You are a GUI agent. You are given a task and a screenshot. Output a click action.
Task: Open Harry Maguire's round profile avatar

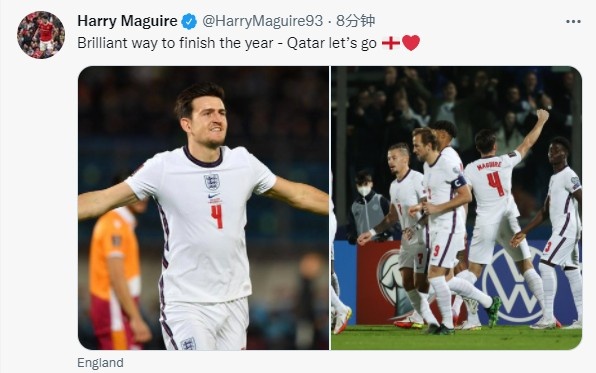(x=41, y=35)
